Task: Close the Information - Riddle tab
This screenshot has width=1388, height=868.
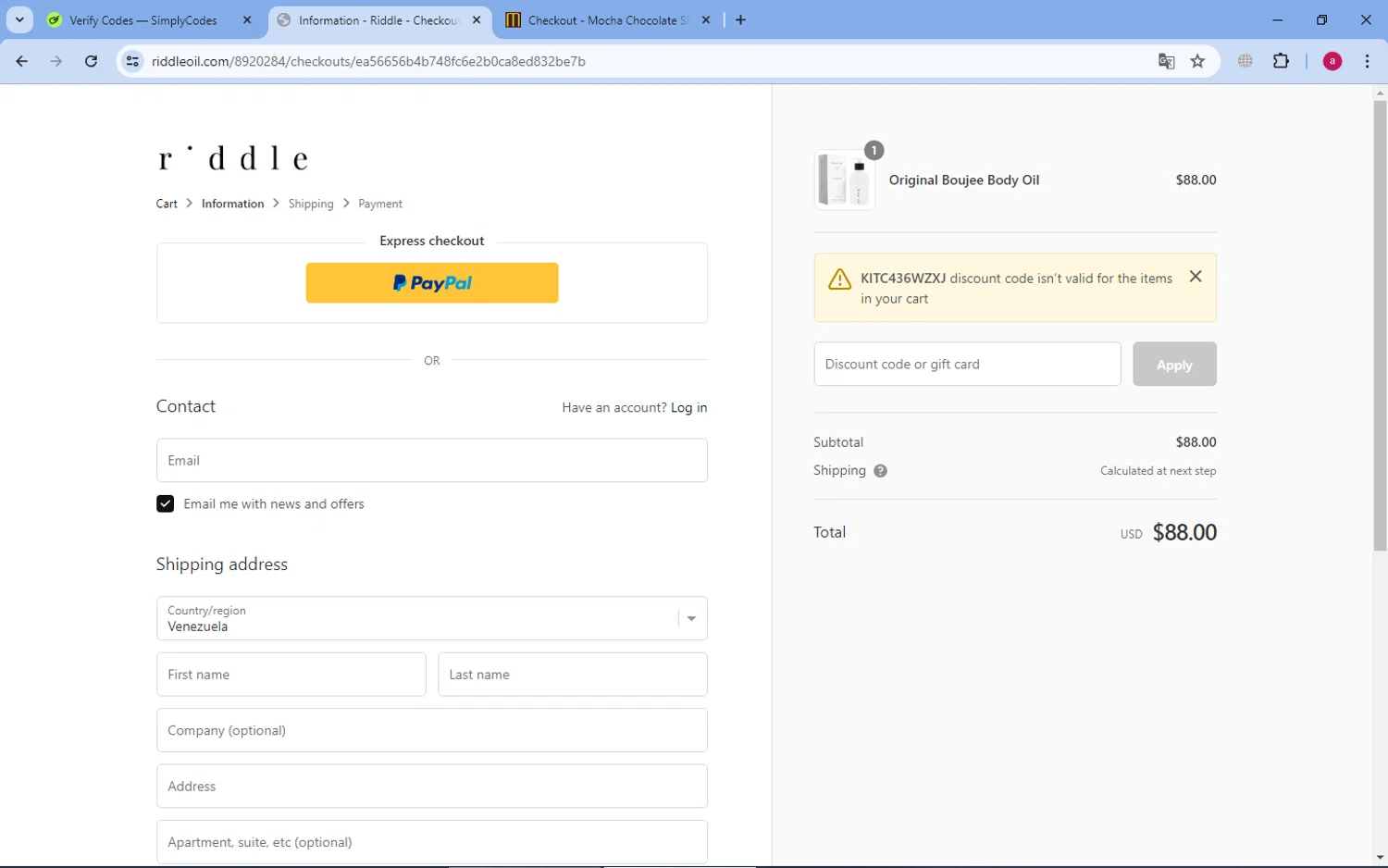Action: (x=477, y=19)
